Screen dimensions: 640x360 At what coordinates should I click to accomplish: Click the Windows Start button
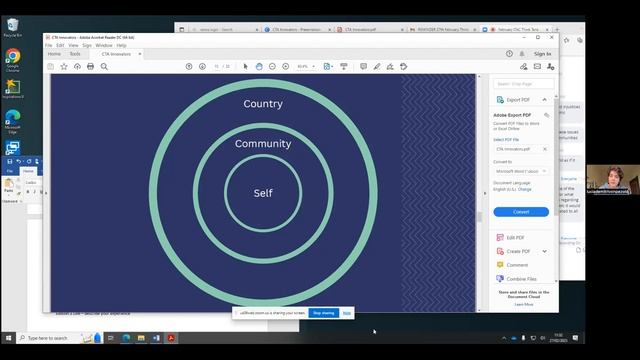(x=8, y=338)
